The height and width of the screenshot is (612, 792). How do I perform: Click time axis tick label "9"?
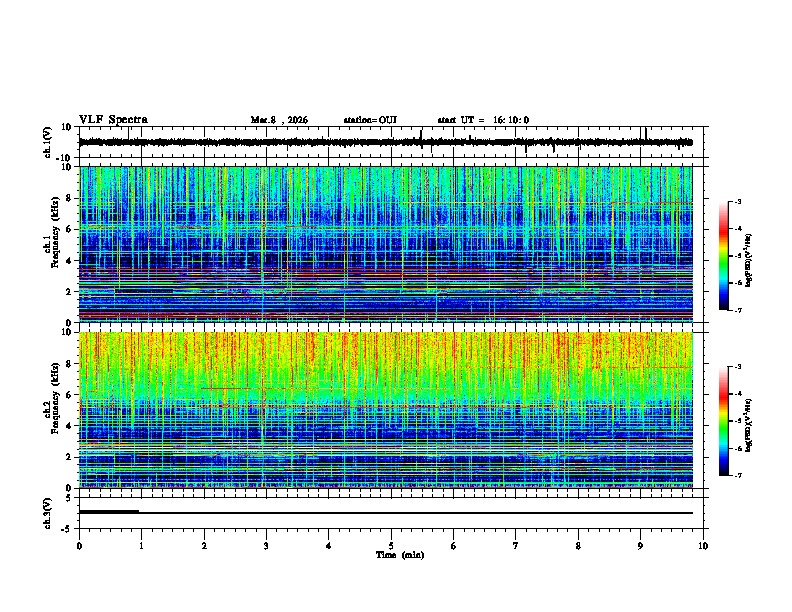[640, 546]
